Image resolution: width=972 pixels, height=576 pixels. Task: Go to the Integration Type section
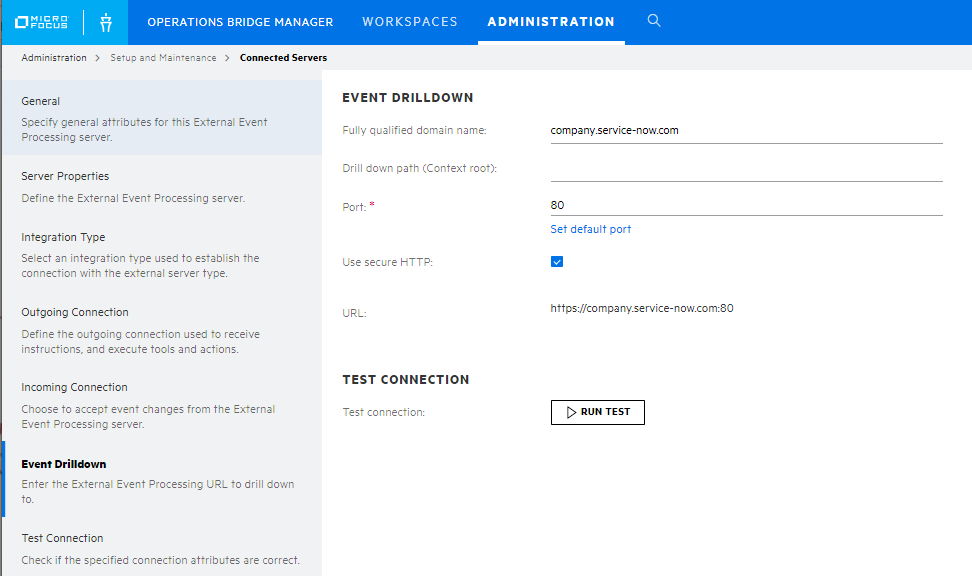[x=161, y=254]
